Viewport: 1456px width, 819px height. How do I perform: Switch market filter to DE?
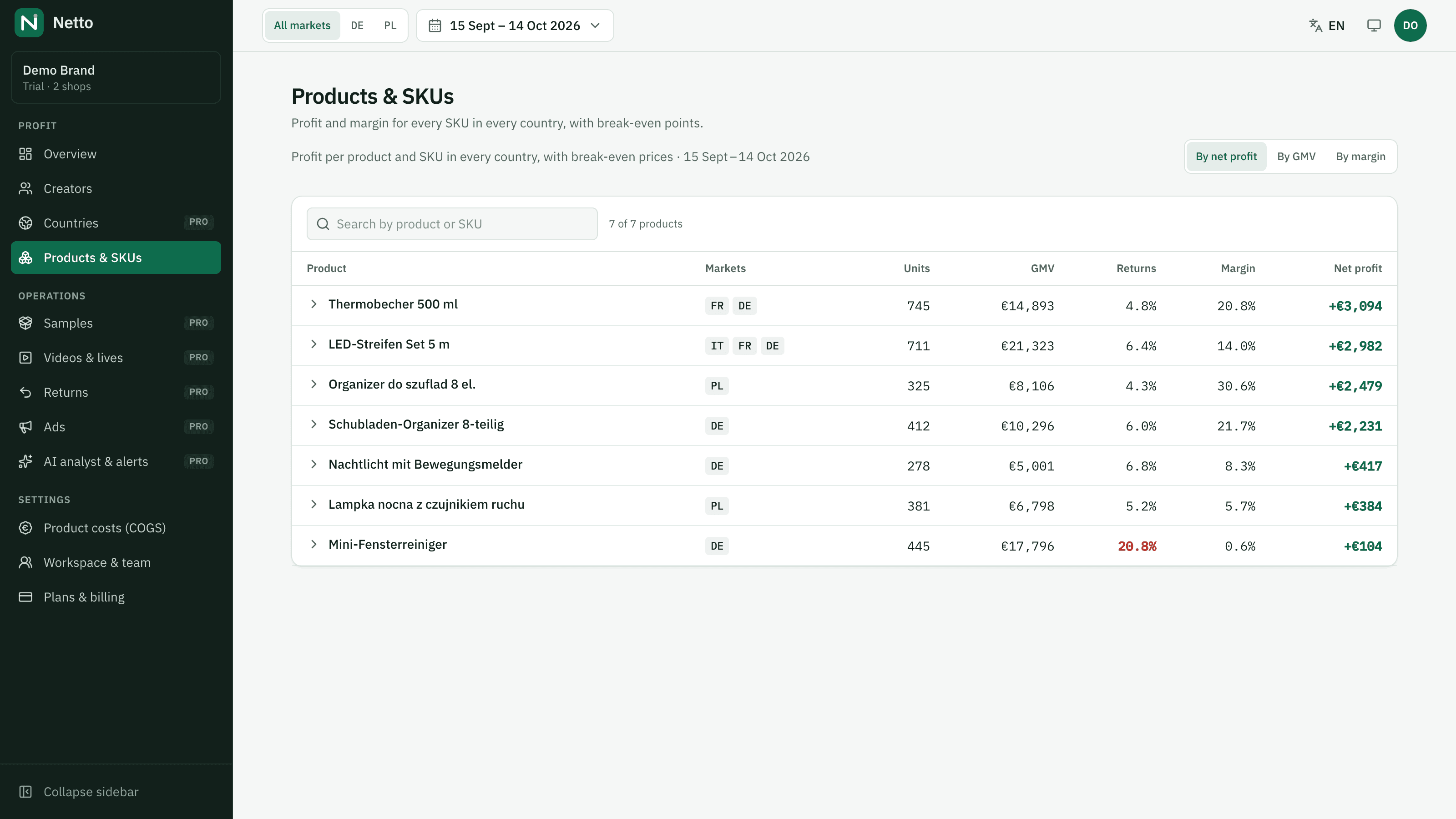coord(357,25)
